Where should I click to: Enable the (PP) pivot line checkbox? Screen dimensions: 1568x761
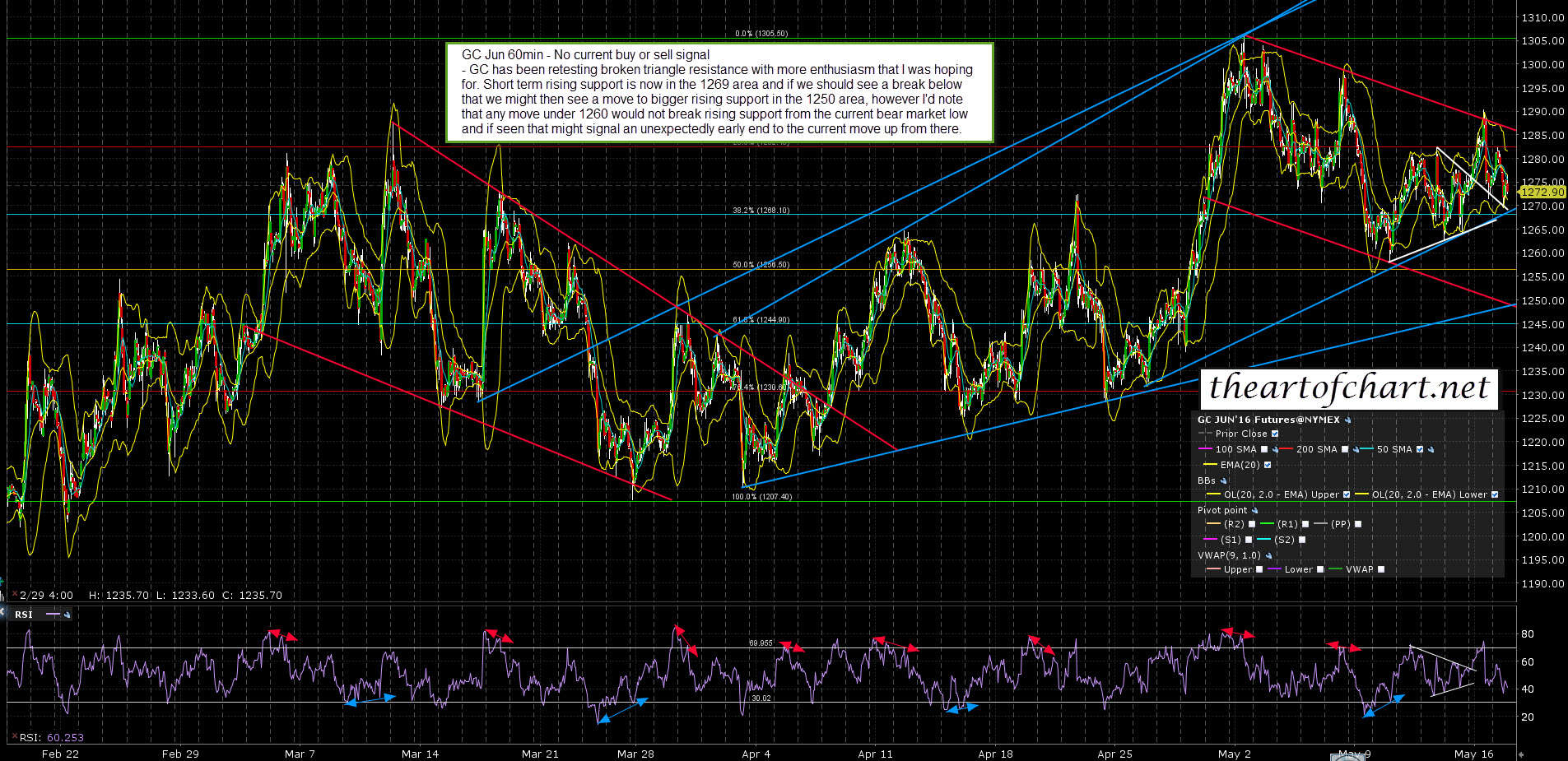tap(1358, 524)
